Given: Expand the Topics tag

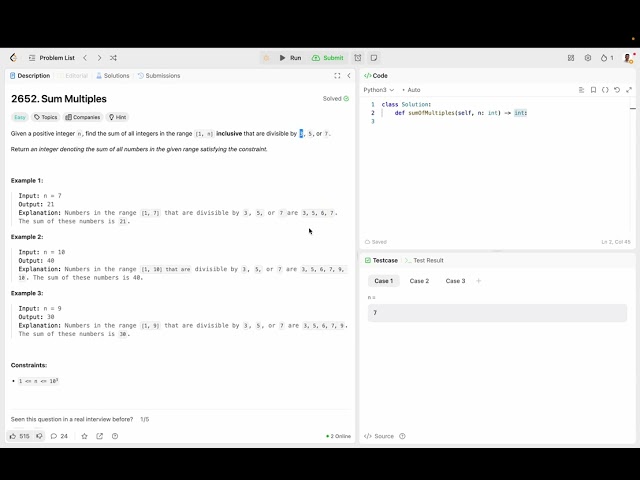Looking at the screenshot, I should [x=46, y=117].
